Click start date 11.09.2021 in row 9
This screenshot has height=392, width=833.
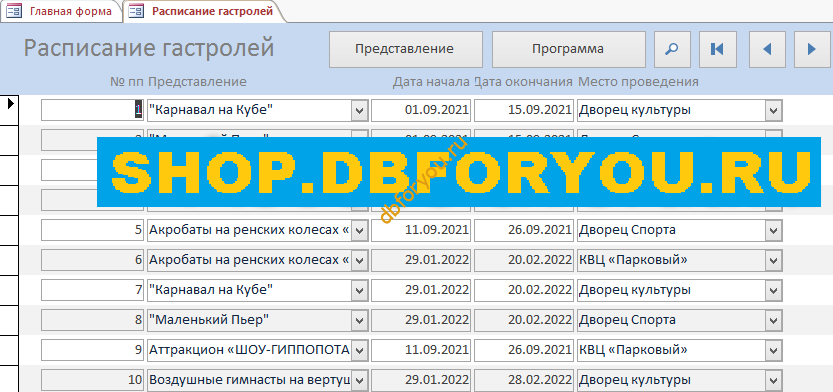(x=421, y=350)
